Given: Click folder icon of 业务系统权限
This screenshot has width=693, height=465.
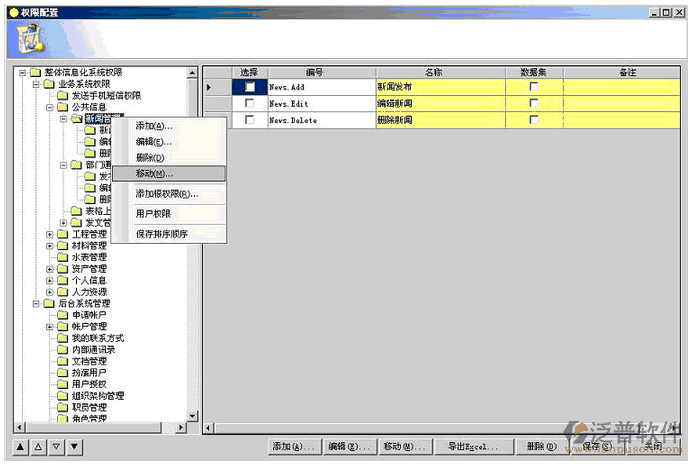Looking at the screenshot, I should click(49, 84).
